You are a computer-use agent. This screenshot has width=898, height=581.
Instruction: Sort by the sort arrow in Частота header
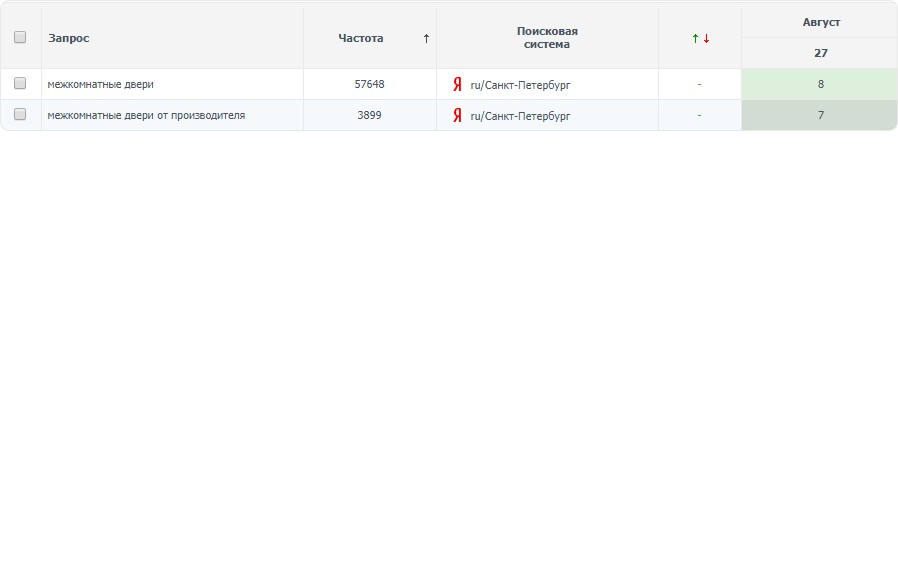coord(426,38)
